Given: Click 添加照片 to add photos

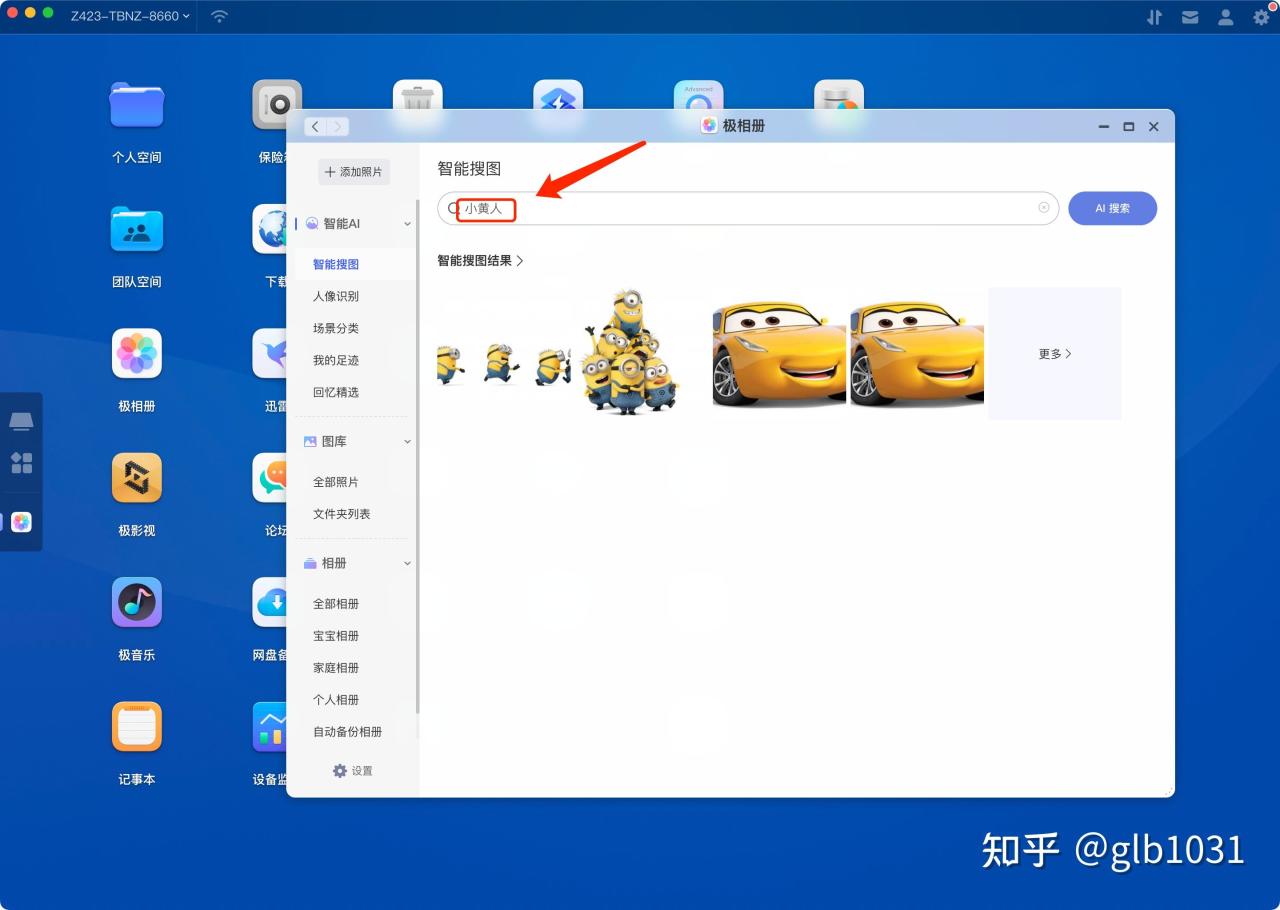Looking at the screenshot, I should click(x=353, y=171).
